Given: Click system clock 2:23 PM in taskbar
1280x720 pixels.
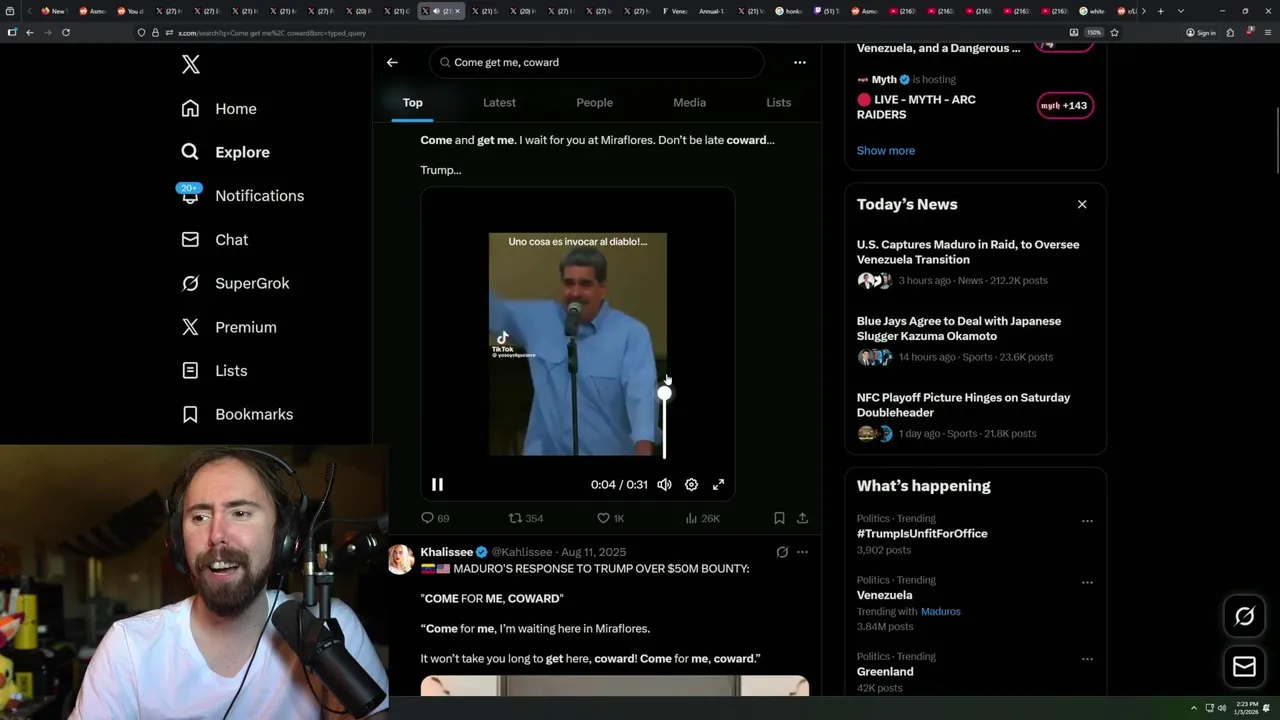Looking at the screenshot, I should (1248, 708).
